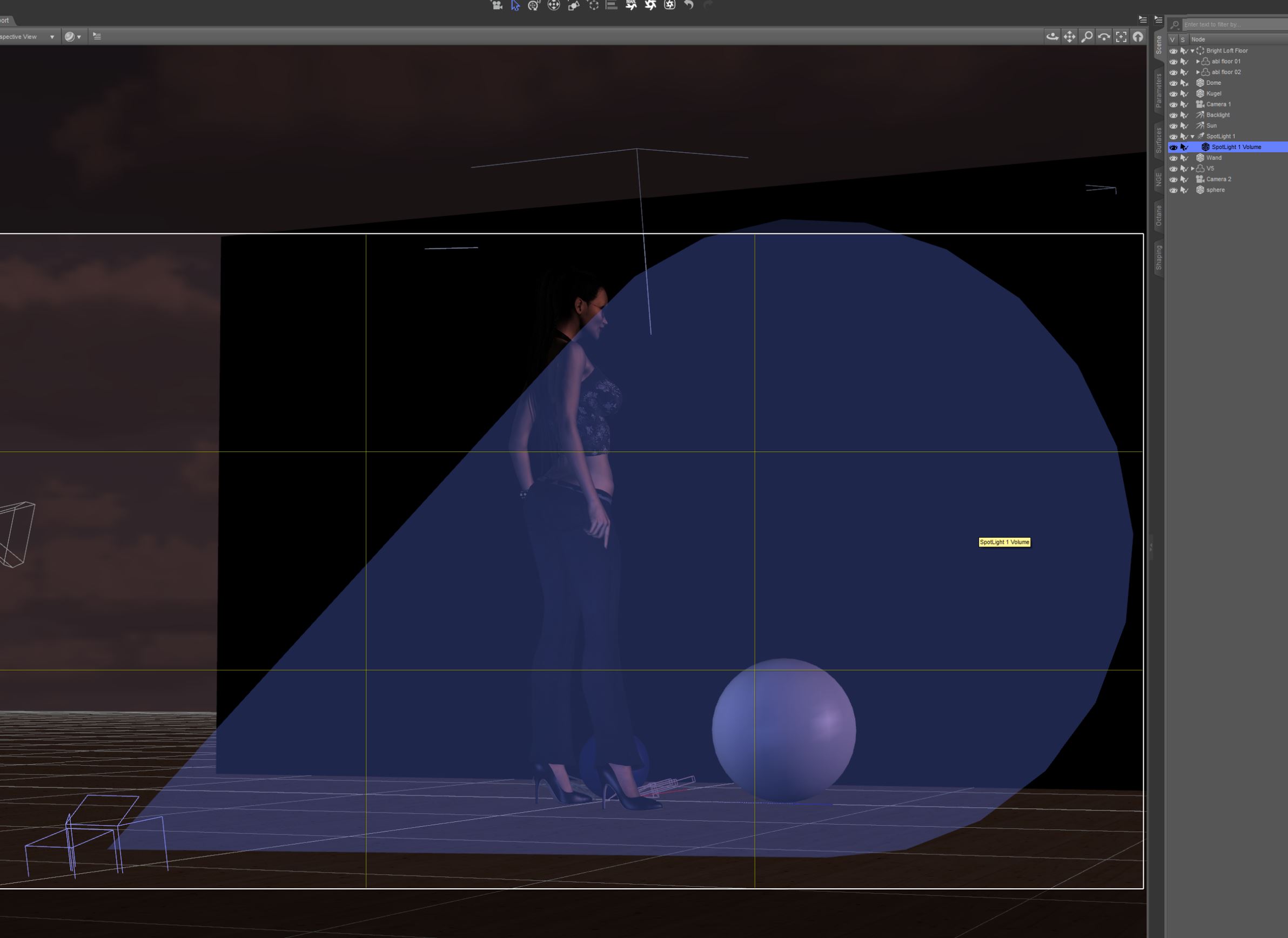Click the pan view control icon
The image size is (1288, 938).
(1069, 36)
